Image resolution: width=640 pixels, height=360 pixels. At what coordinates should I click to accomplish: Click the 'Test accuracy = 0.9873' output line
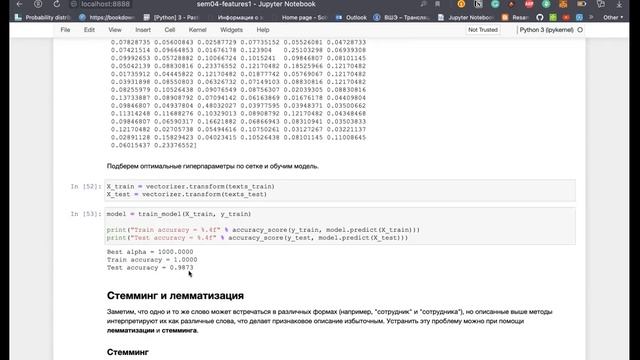(x=150, y=268)
